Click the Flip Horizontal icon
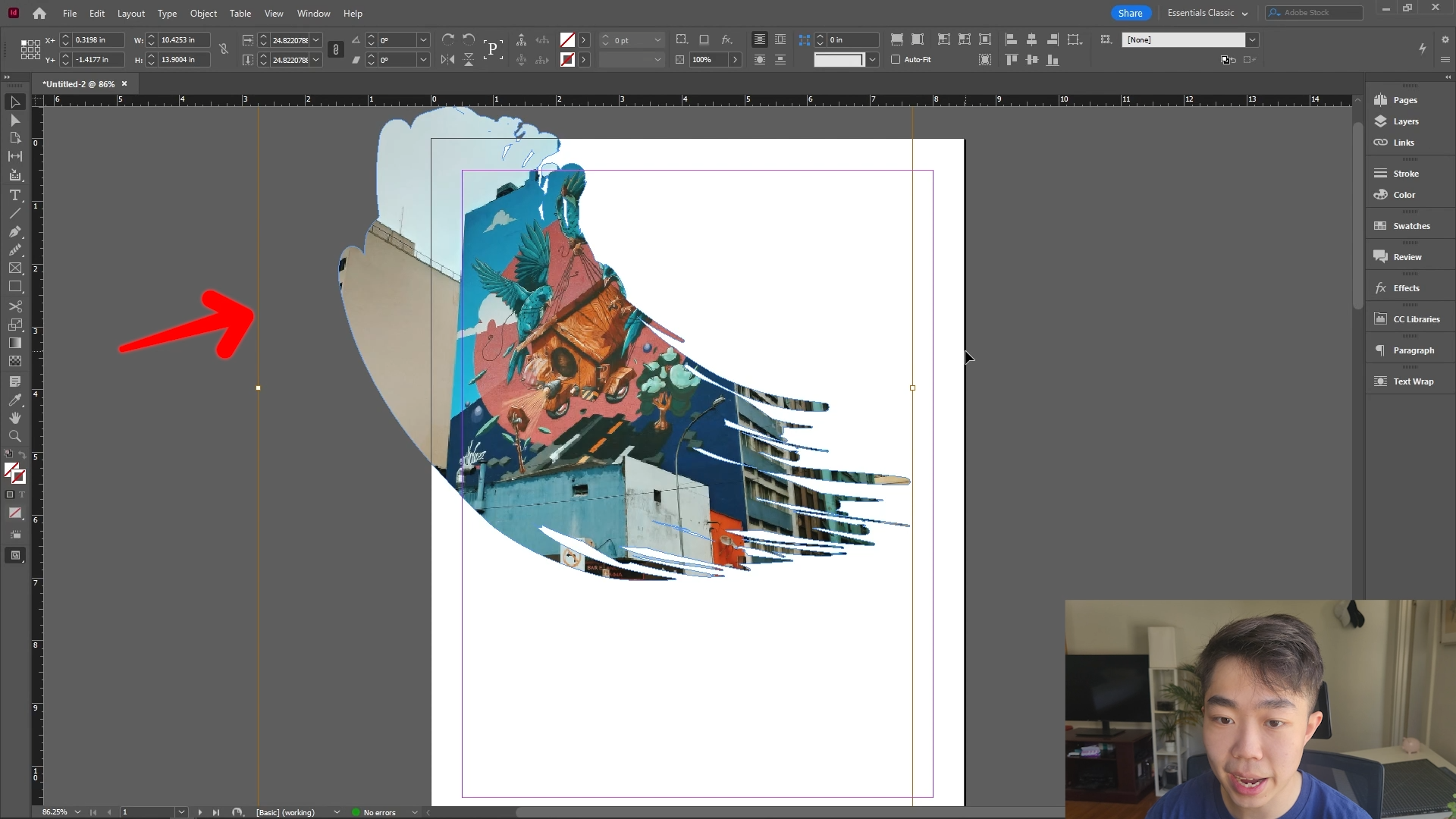Screen dimensions: 1456x819 pyautogui.click(x=447, y=60)
